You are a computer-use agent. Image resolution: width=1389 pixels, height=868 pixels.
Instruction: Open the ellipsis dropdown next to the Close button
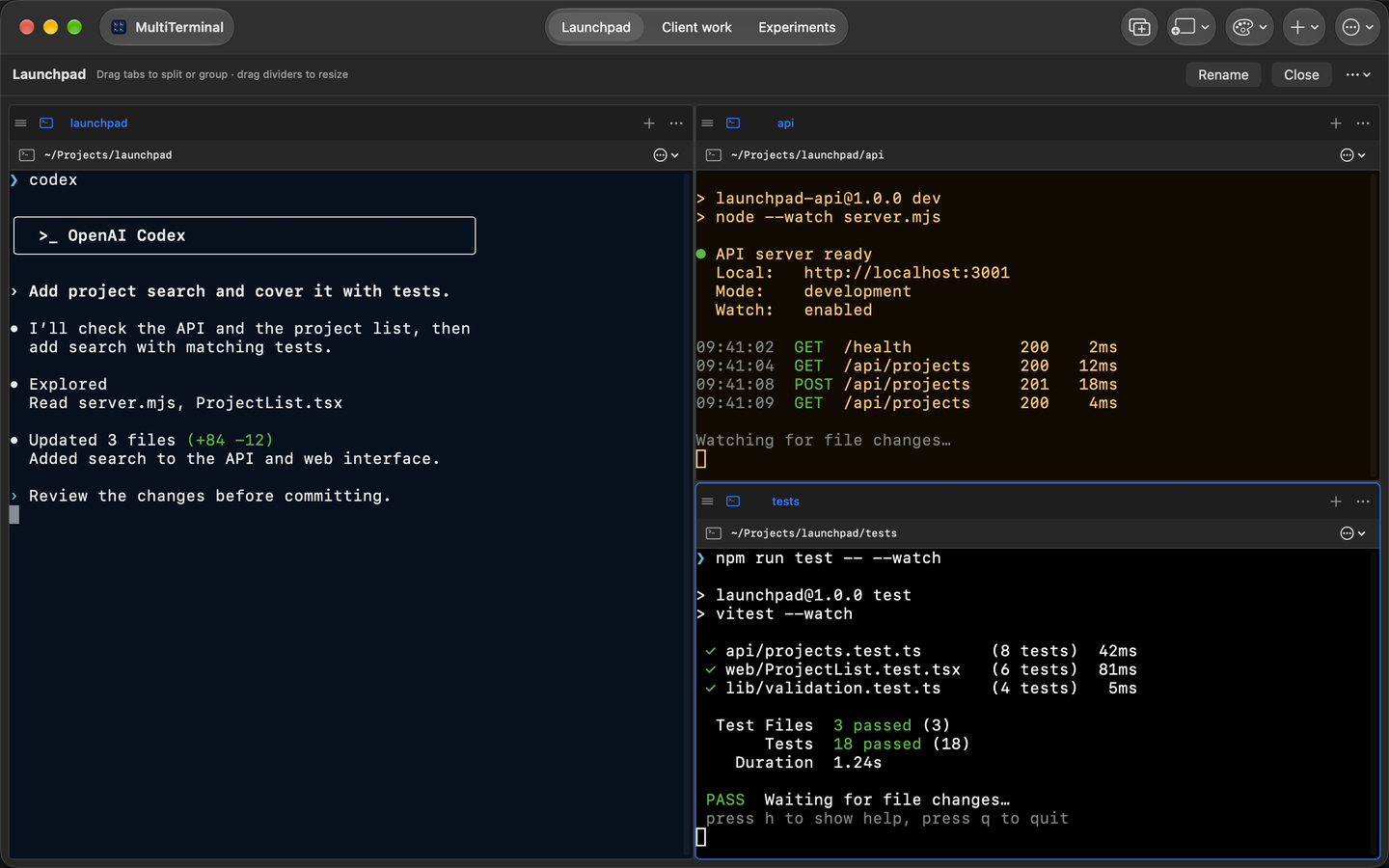click(x=1358, y=74)
